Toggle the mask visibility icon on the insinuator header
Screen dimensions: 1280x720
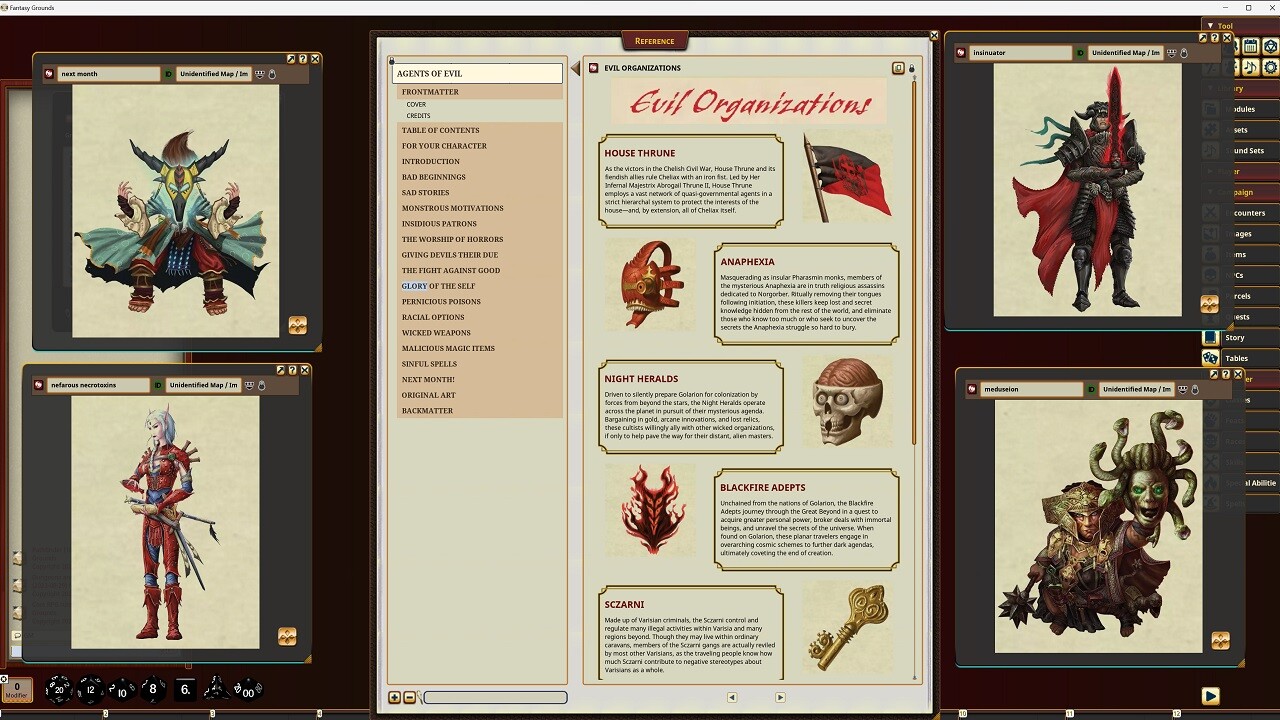tap(1171, 53)
